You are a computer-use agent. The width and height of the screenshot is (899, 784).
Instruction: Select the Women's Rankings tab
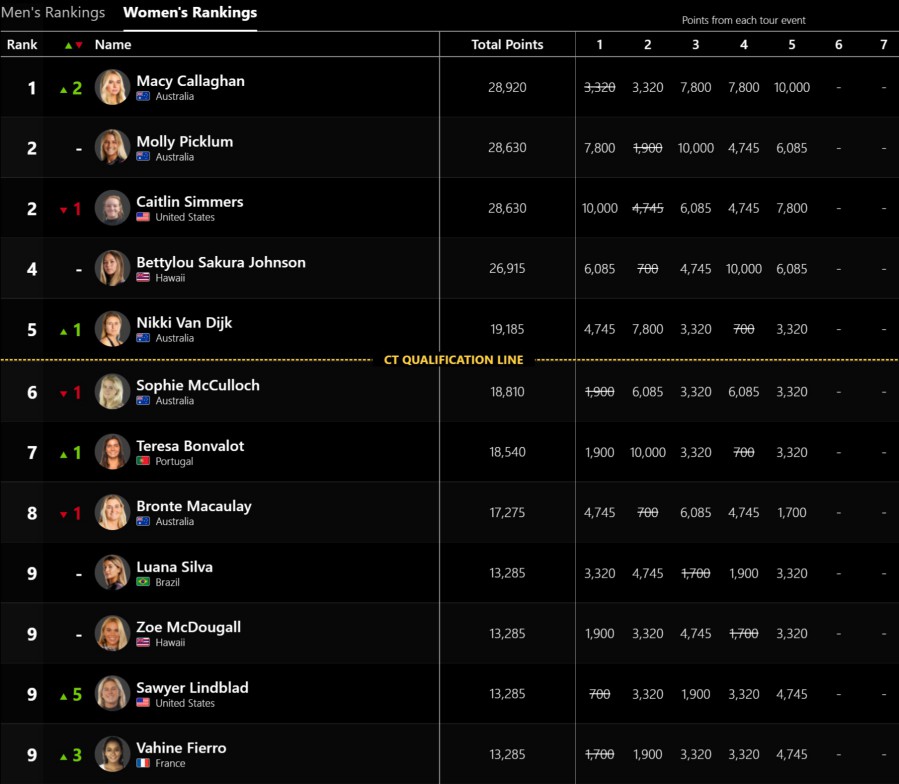click(190, 13)
